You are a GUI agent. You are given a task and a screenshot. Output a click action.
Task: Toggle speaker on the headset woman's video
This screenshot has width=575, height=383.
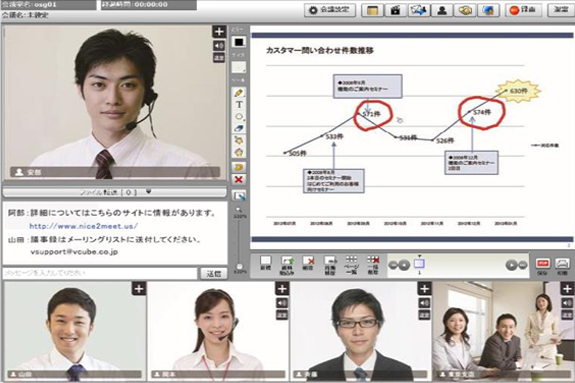pos(282,303)
